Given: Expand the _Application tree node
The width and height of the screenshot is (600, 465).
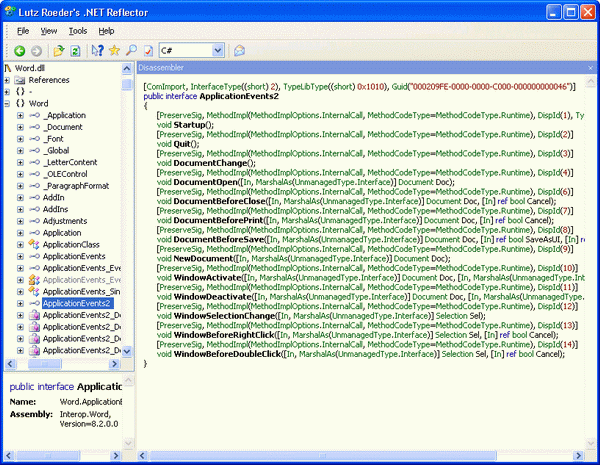Looking at the screenshot, I should 20,116.
